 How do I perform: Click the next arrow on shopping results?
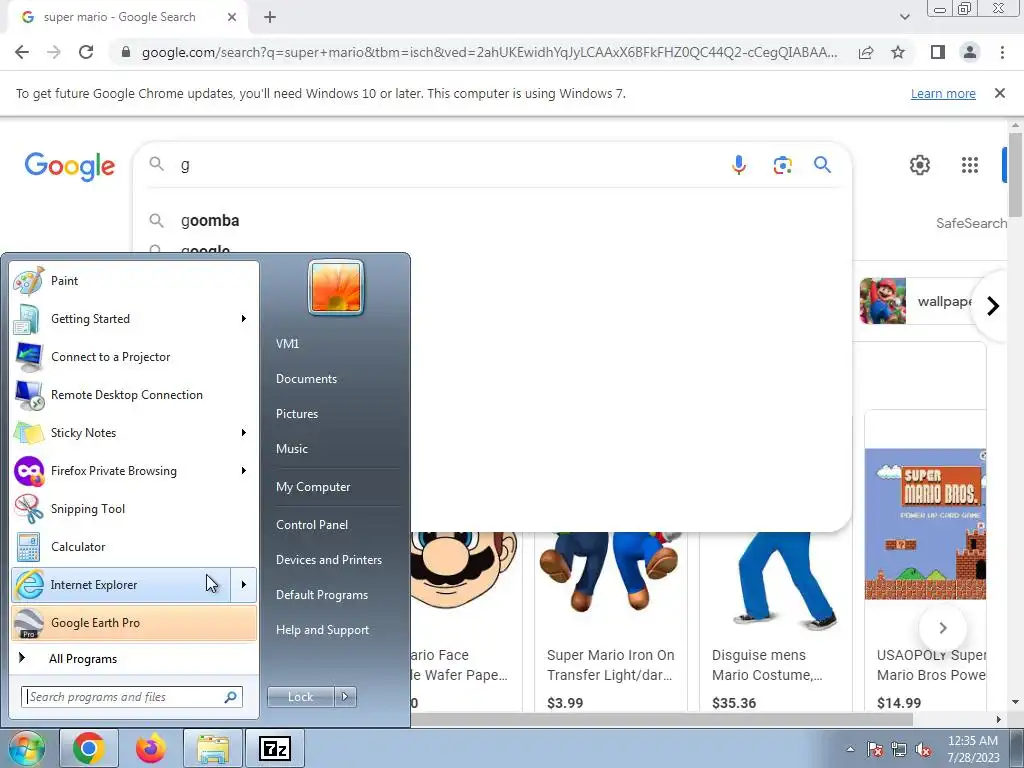(x=942, y=628)
